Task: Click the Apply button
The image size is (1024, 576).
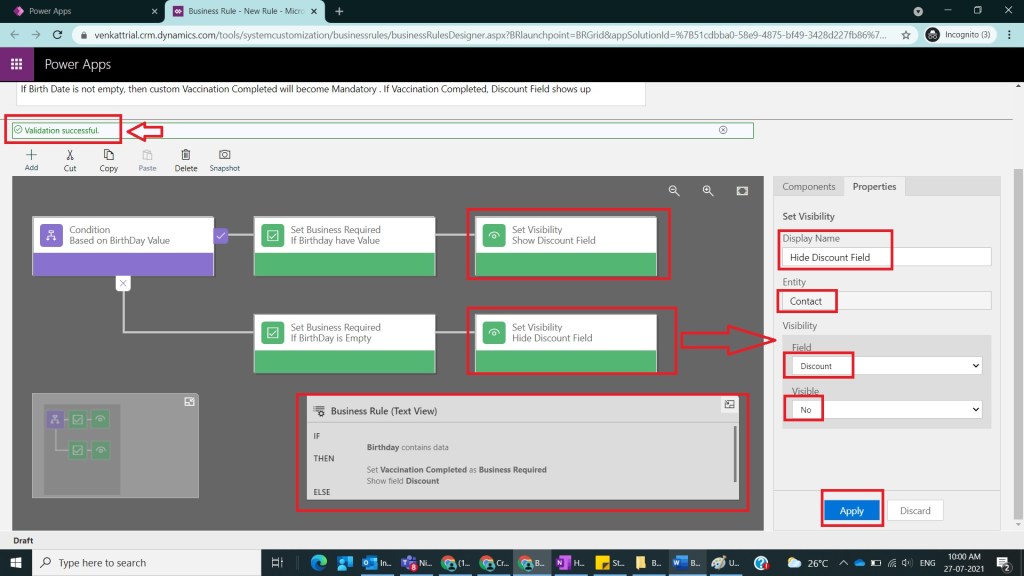Action: (851, 511)
